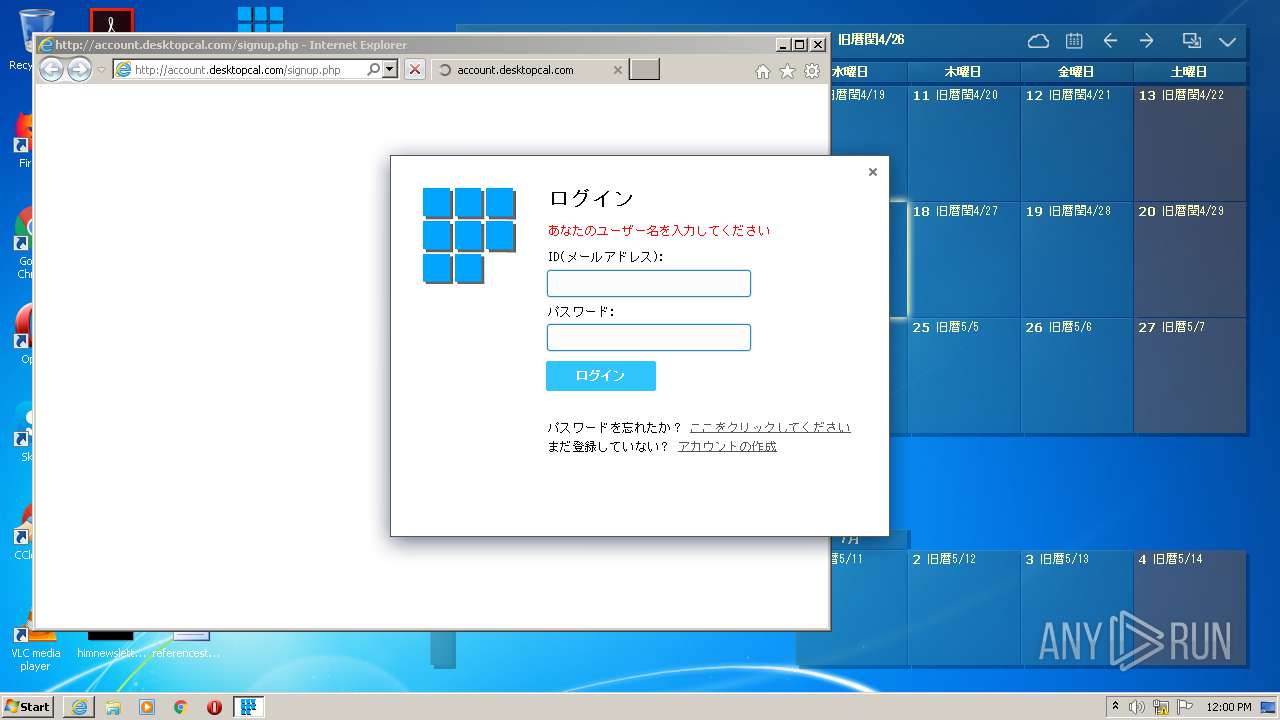Select calendar cell for day 12
Viewport: 1280px width, 720px height.
coord(1077,143)
